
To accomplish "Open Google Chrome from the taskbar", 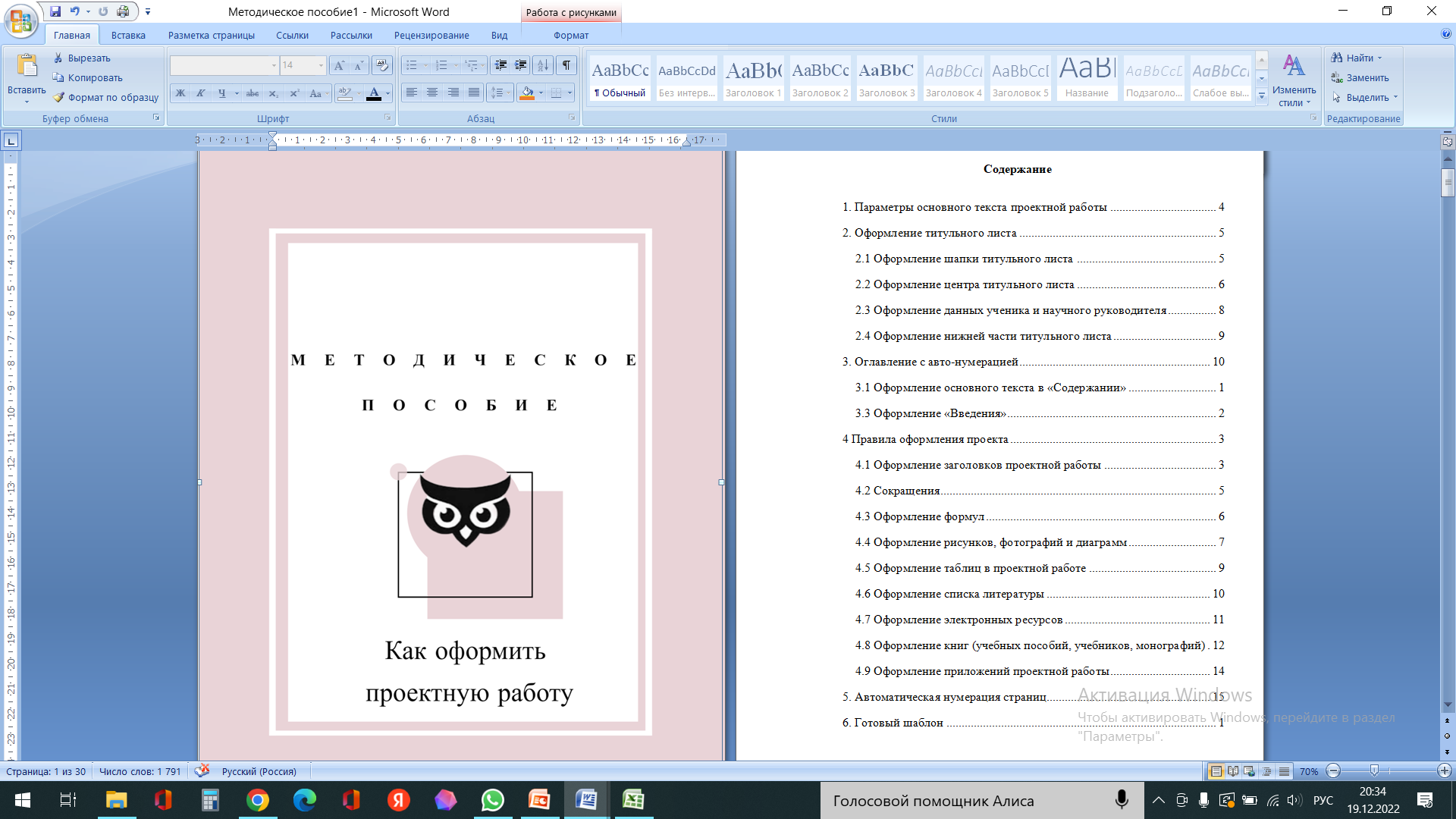I will [258, 800].
